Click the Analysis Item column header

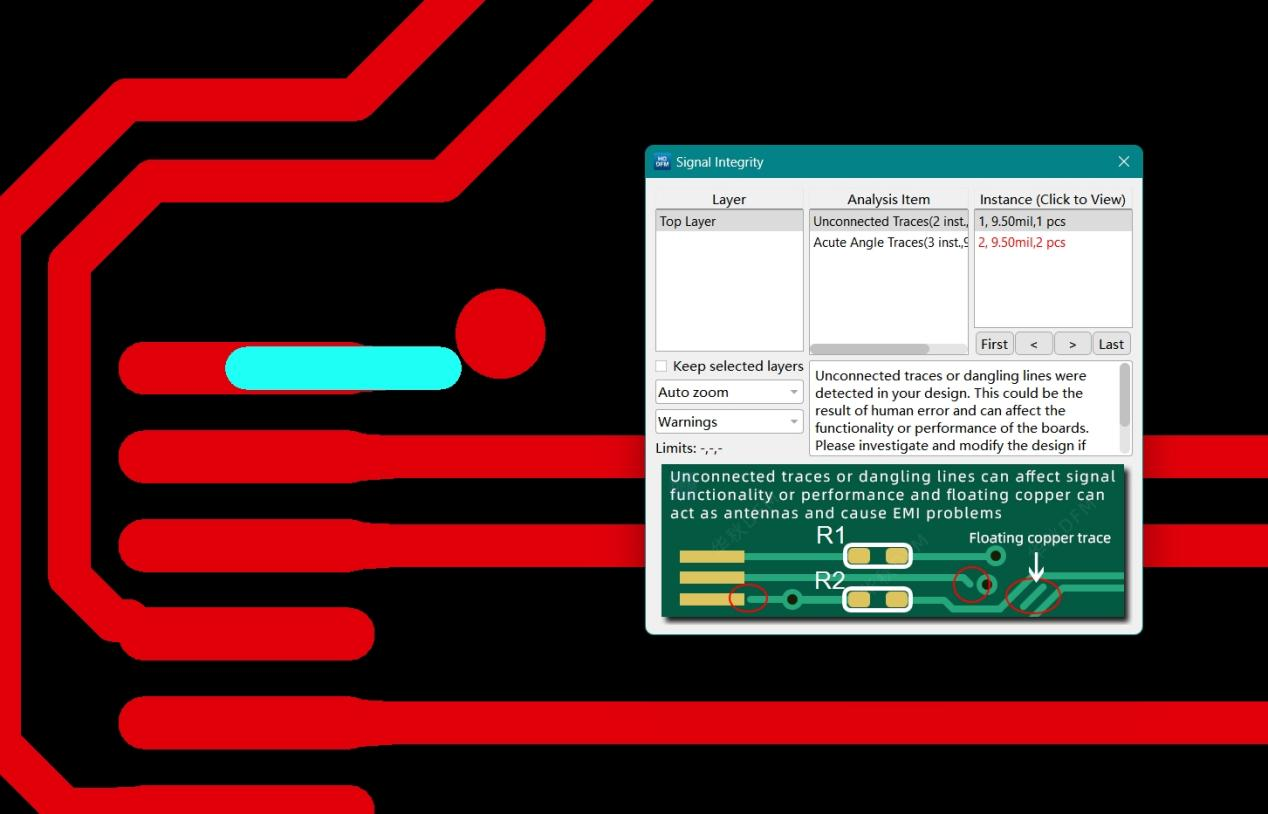(888, 199)
